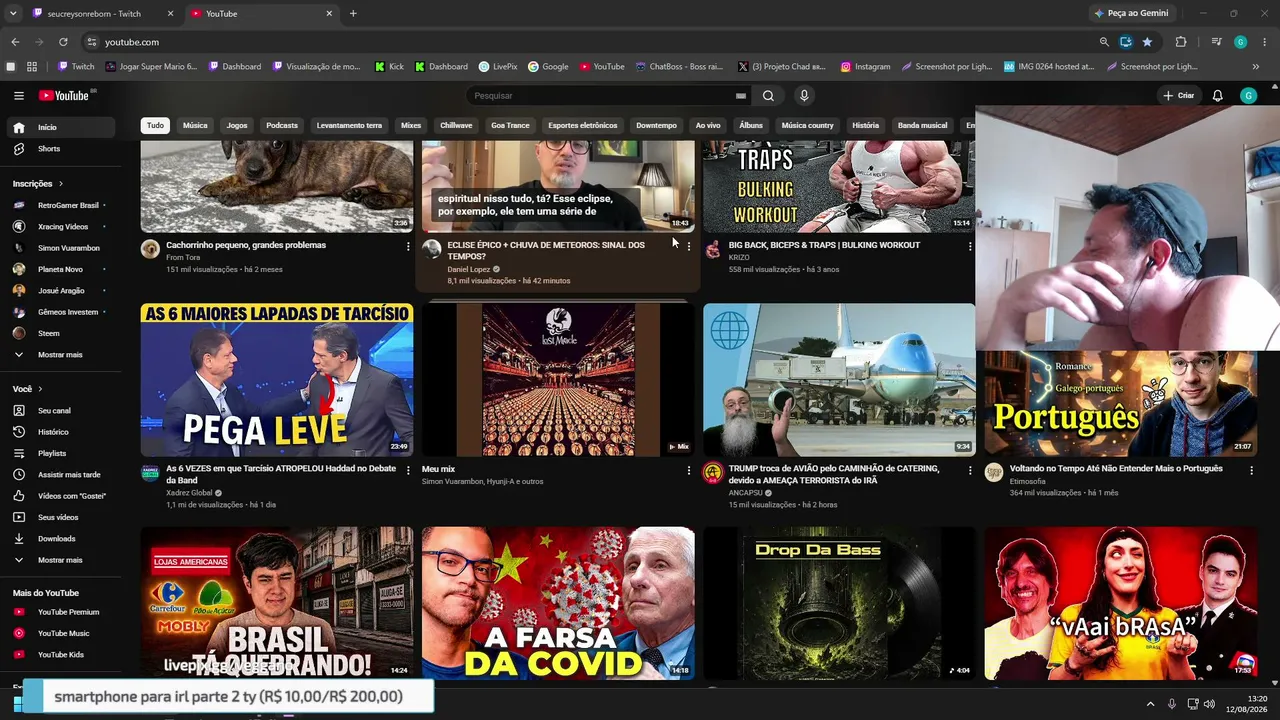This screenshot has height=720, width=1280.
Task: Start voice search with the microphone icon
Action: tap(804, 96)
